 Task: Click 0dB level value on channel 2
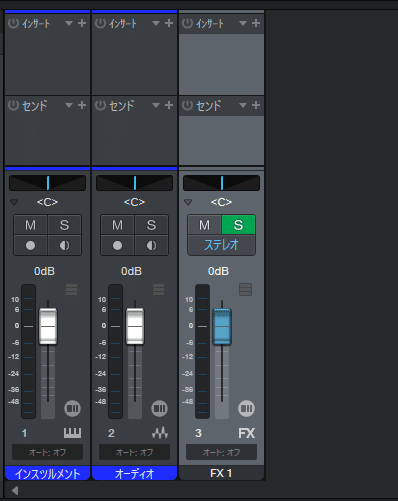pyautogui.click(x=131, y=271)
